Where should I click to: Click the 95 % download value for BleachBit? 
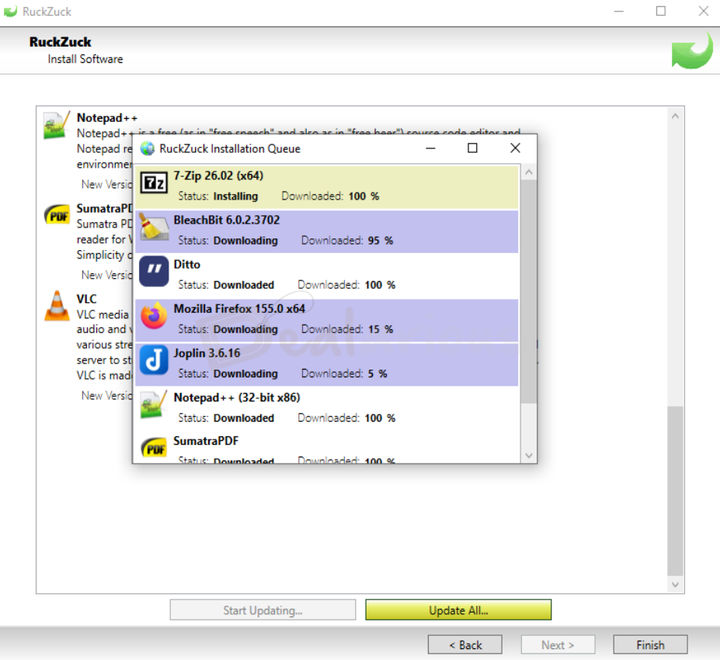pos(380,241)
